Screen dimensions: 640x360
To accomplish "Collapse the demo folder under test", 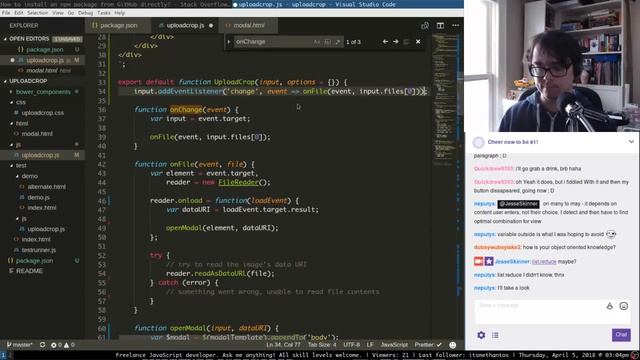I will (29, 176).
